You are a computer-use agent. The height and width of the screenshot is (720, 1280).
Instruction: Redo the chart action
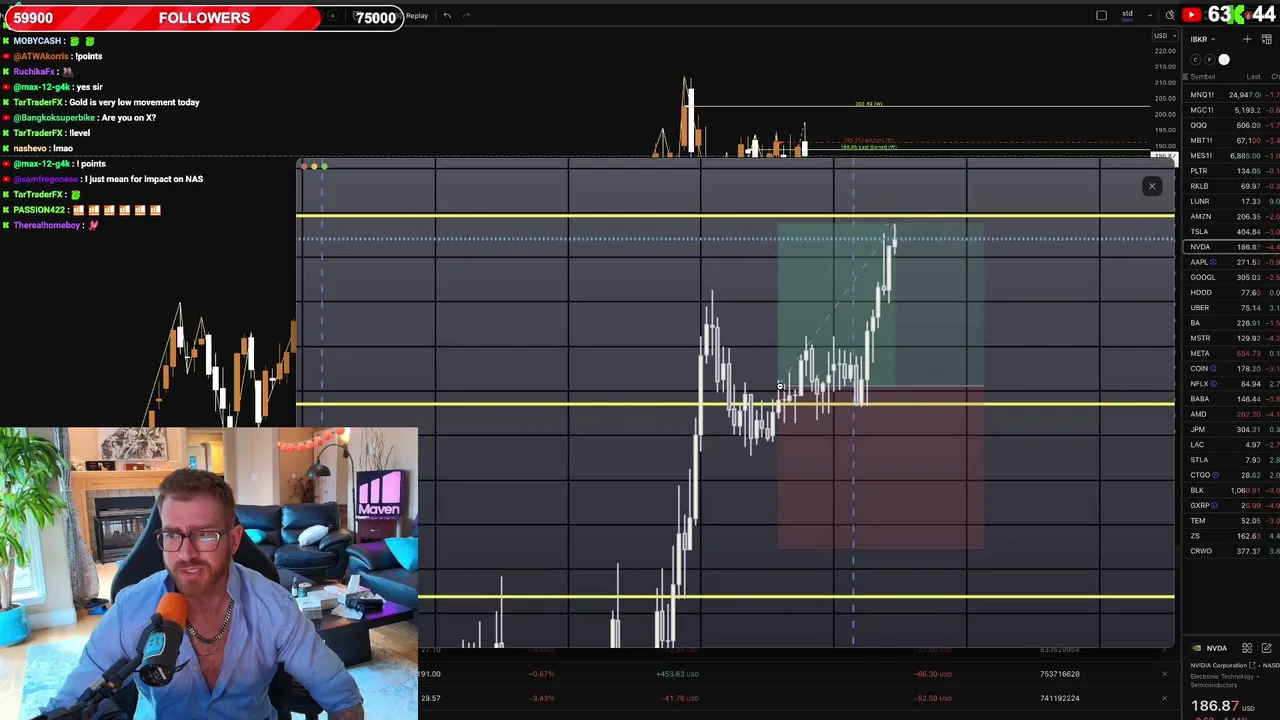pos(466,15)
